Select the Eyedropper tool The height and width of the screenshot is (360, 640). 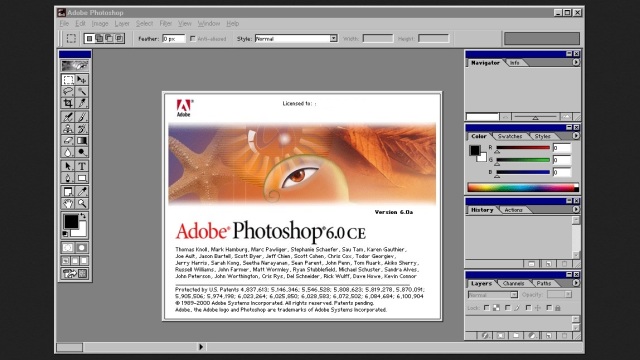pos(82,191)
